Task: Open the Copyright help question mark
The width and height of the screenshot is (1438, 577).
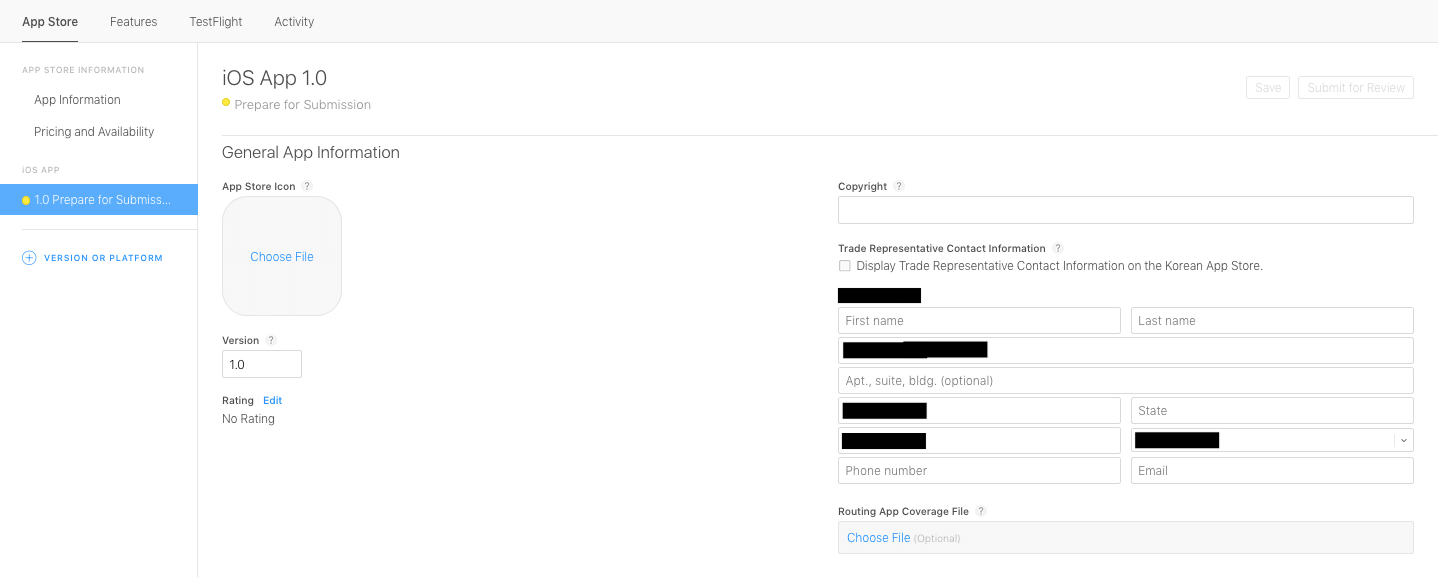Action: [899, 186]
